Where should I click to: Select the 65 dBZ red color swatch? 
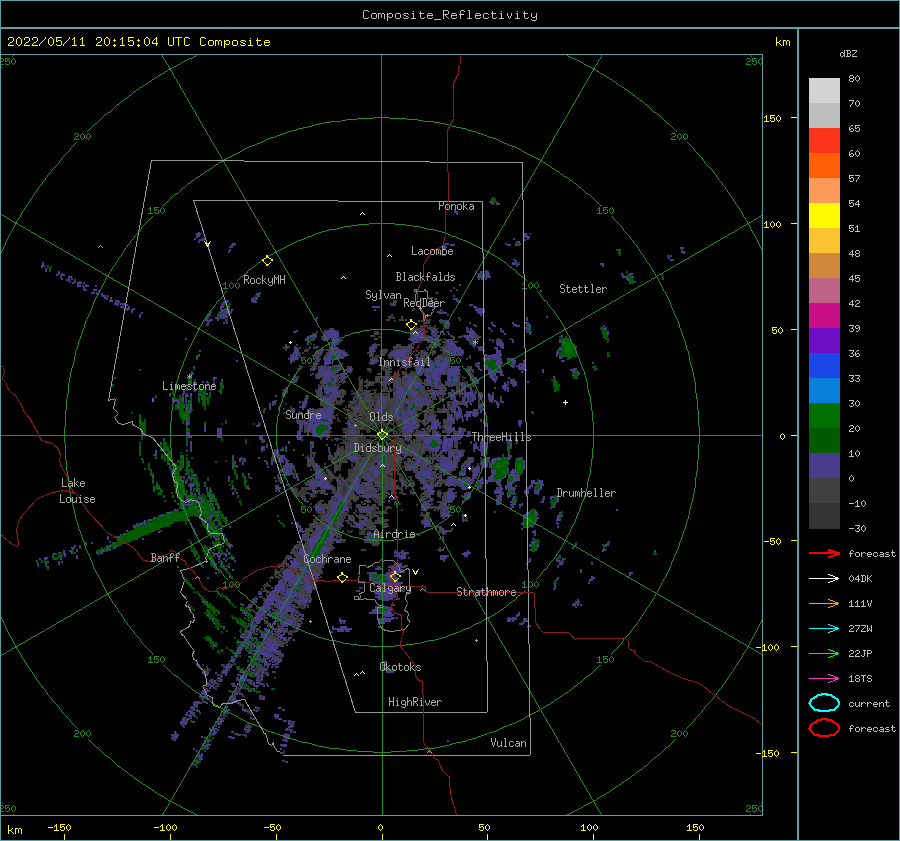[x=824, y=140]
